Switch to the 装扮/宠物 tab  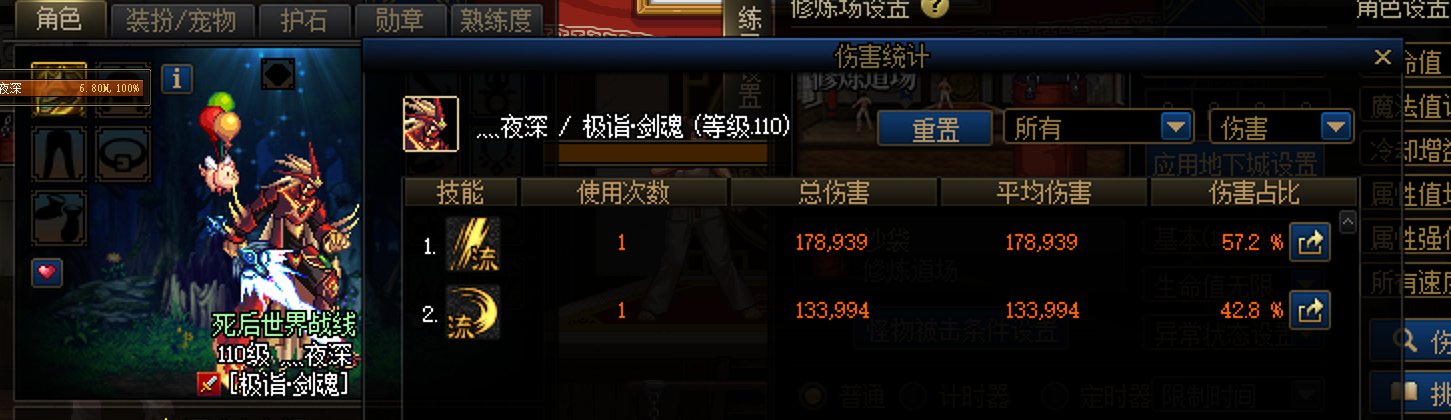pos(181,20)
